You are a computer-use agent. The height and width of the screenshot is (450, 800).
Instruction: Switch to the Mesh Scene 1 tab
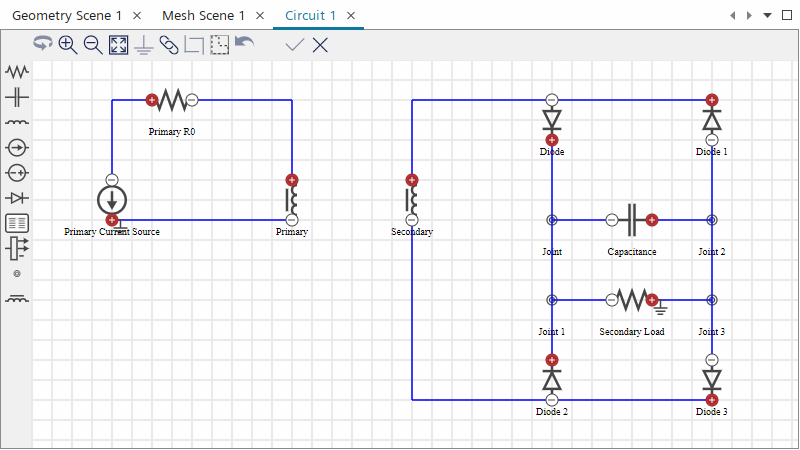coord(203,16)
